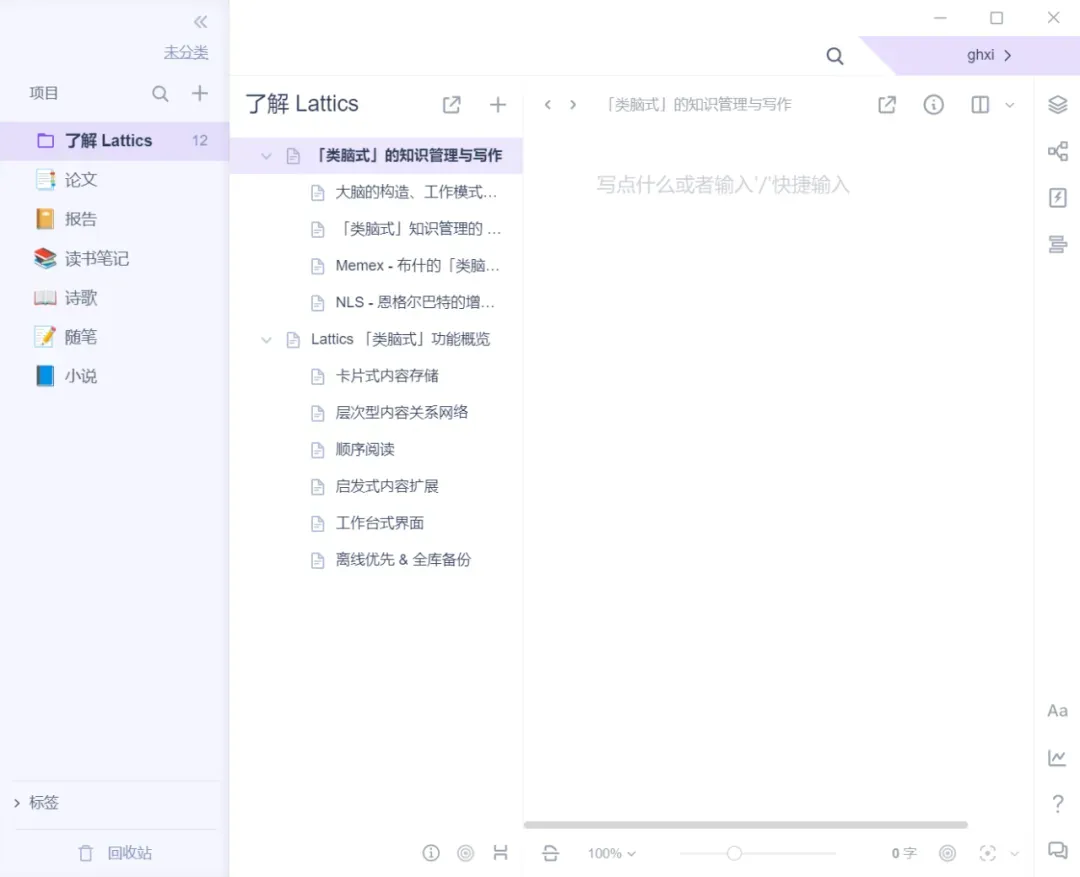This screenshot has height=877, width=1080.
Task: Toggle the page-width icon below the document list
Action: point(501,853)
